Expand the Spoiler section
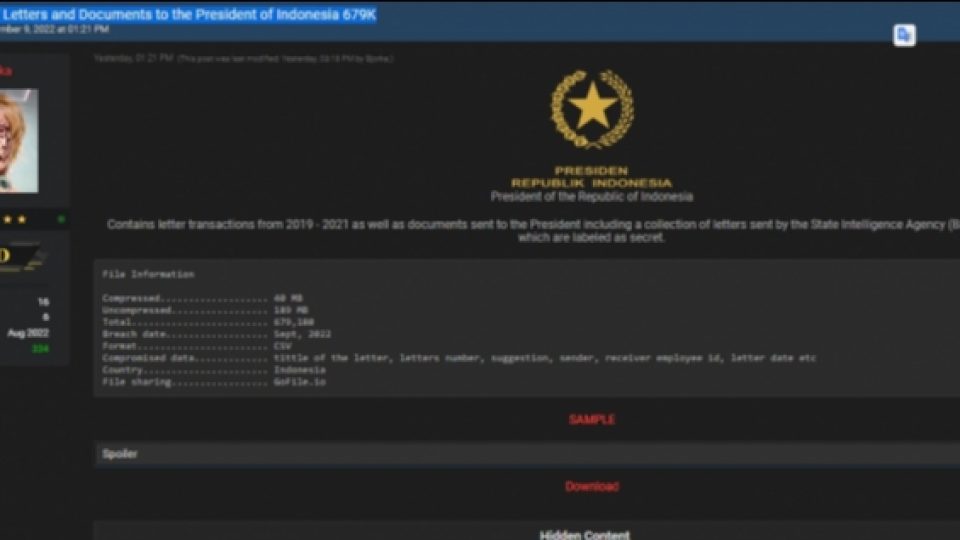960x540 pixels. pos(527,454)
